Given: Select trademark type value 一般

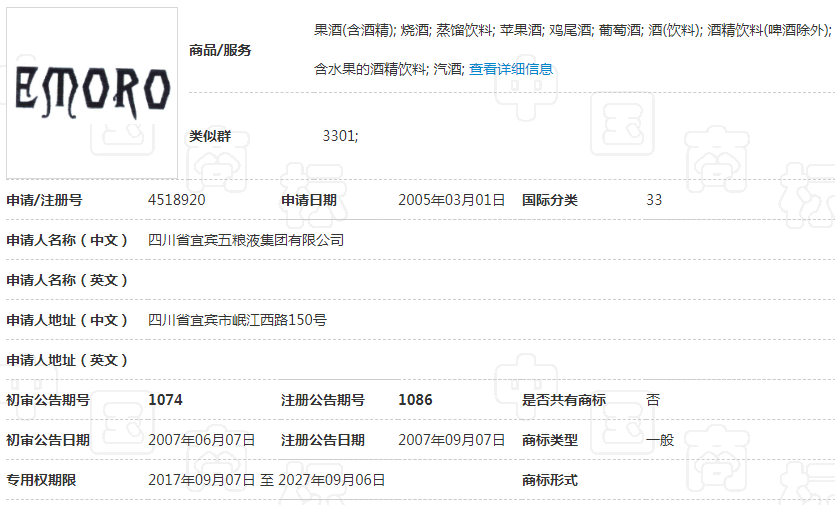Looking at the screenshot, I should 660,440.
